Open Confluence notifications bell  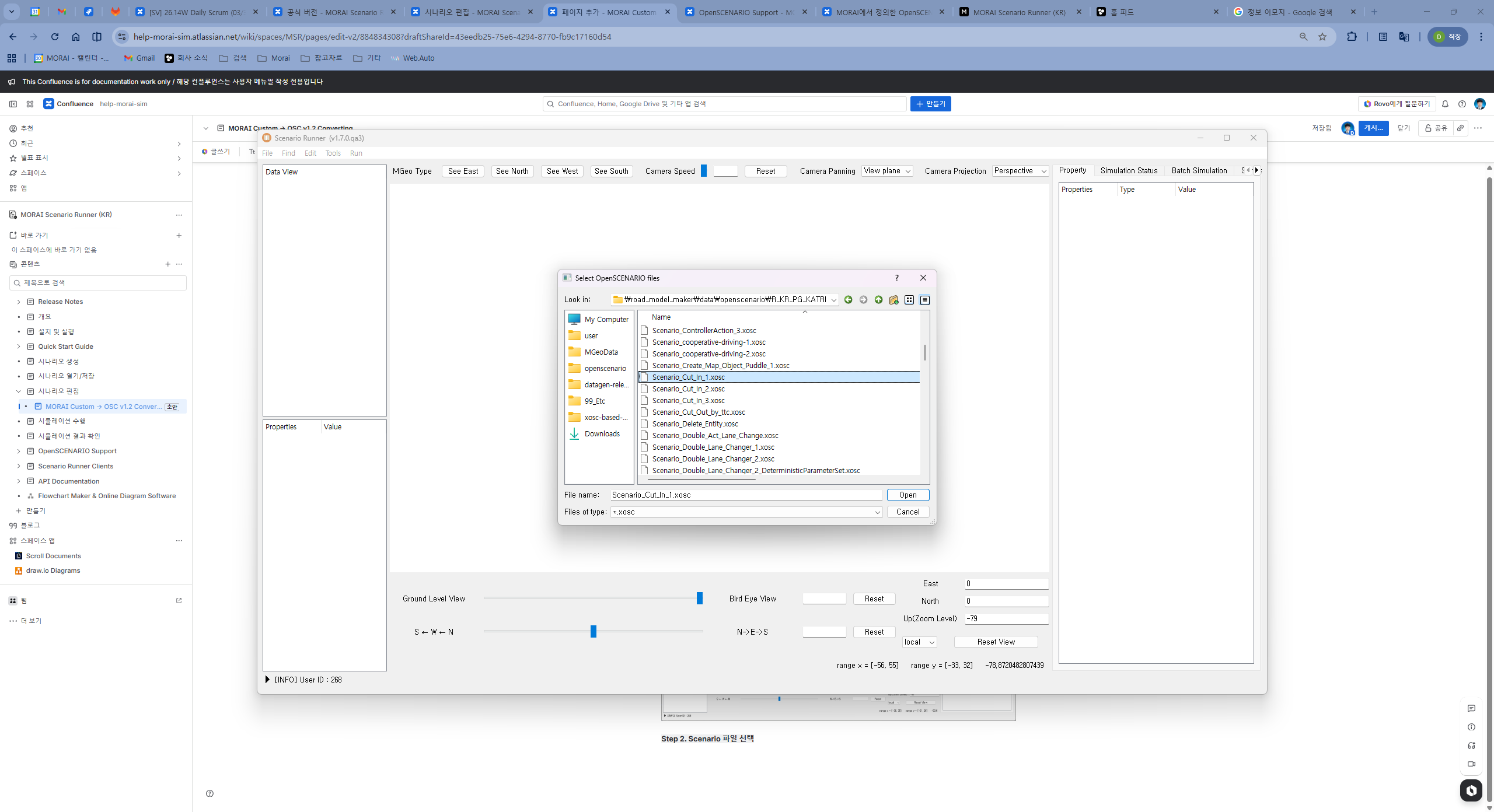tap(1445, 104)
